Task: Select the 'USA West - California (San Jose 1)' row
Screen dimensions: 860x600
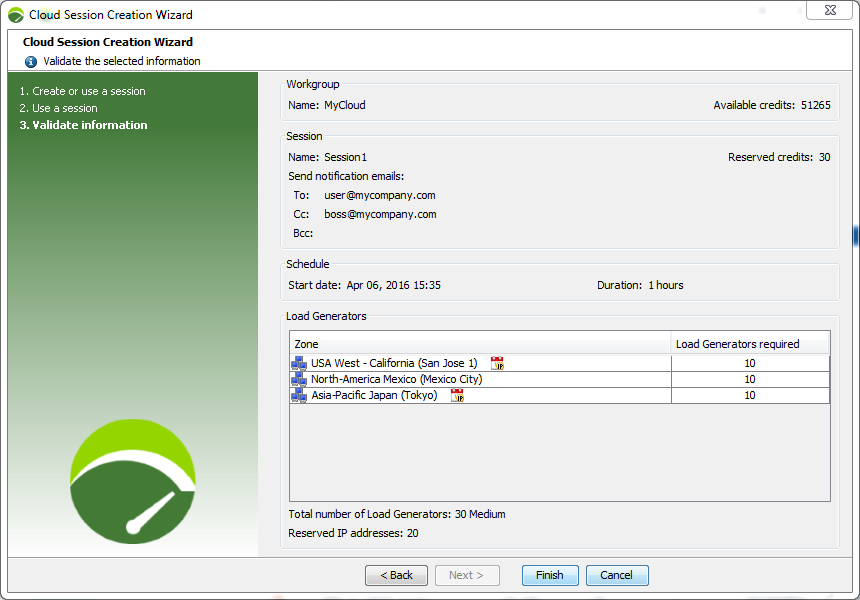Action: coord(559,364)
